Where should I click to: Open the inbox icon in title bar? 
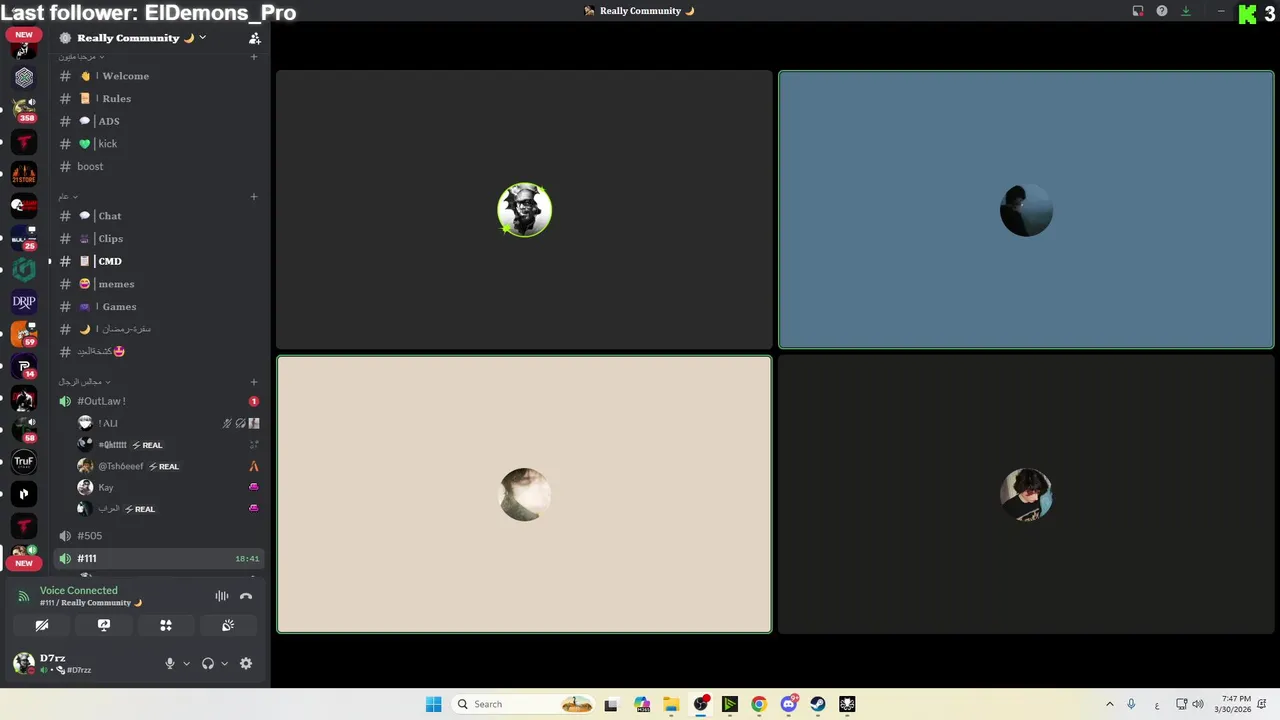[1138, 11]
